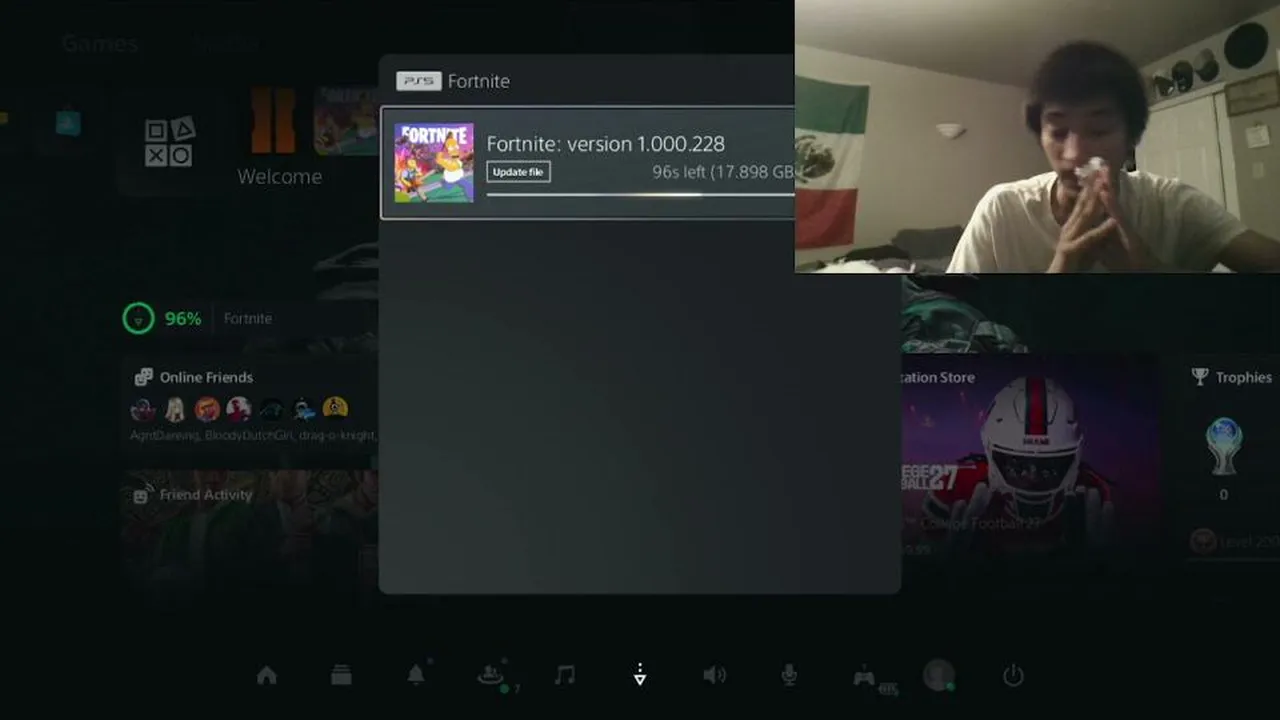
Task: Click the 96s left remaining time text
Action: click(x=679, y=172)
